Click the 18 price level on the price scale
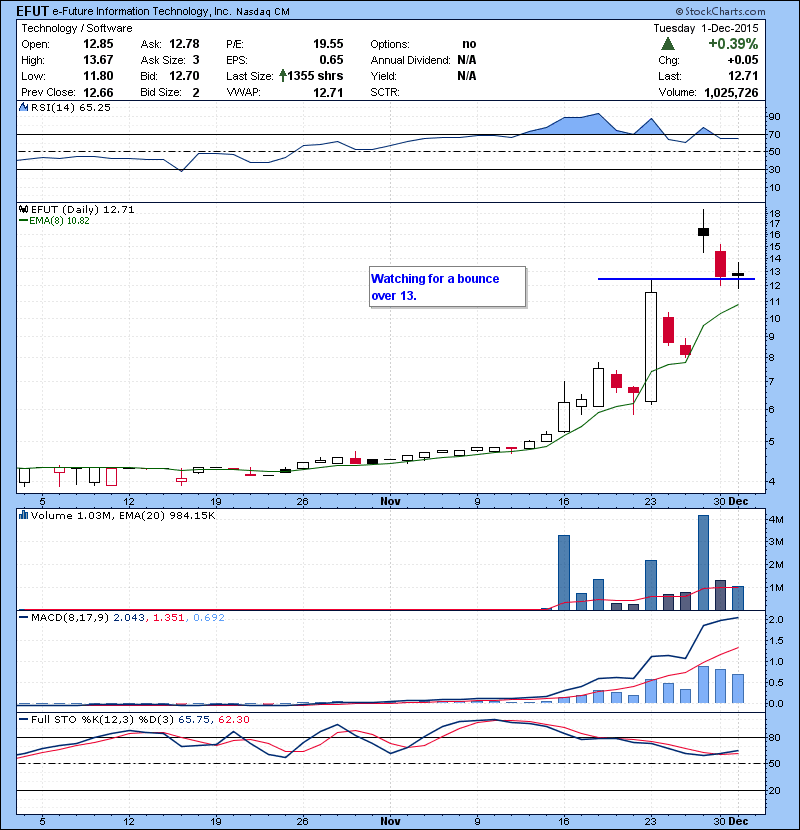The image size is (800, 830). coord(774,213)
